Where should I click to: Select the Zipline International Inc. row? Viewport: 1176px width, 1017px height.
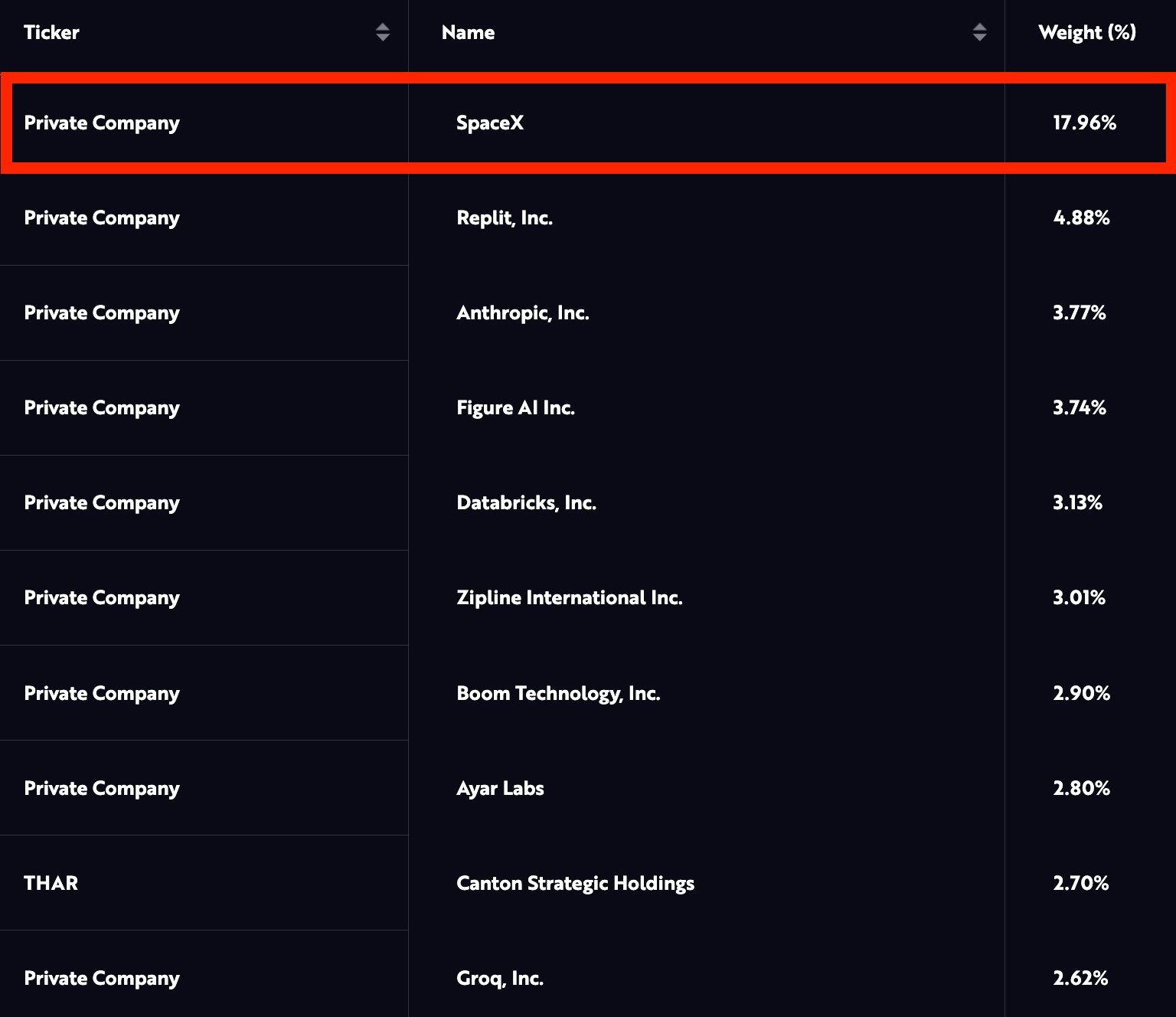coord(570,598)
